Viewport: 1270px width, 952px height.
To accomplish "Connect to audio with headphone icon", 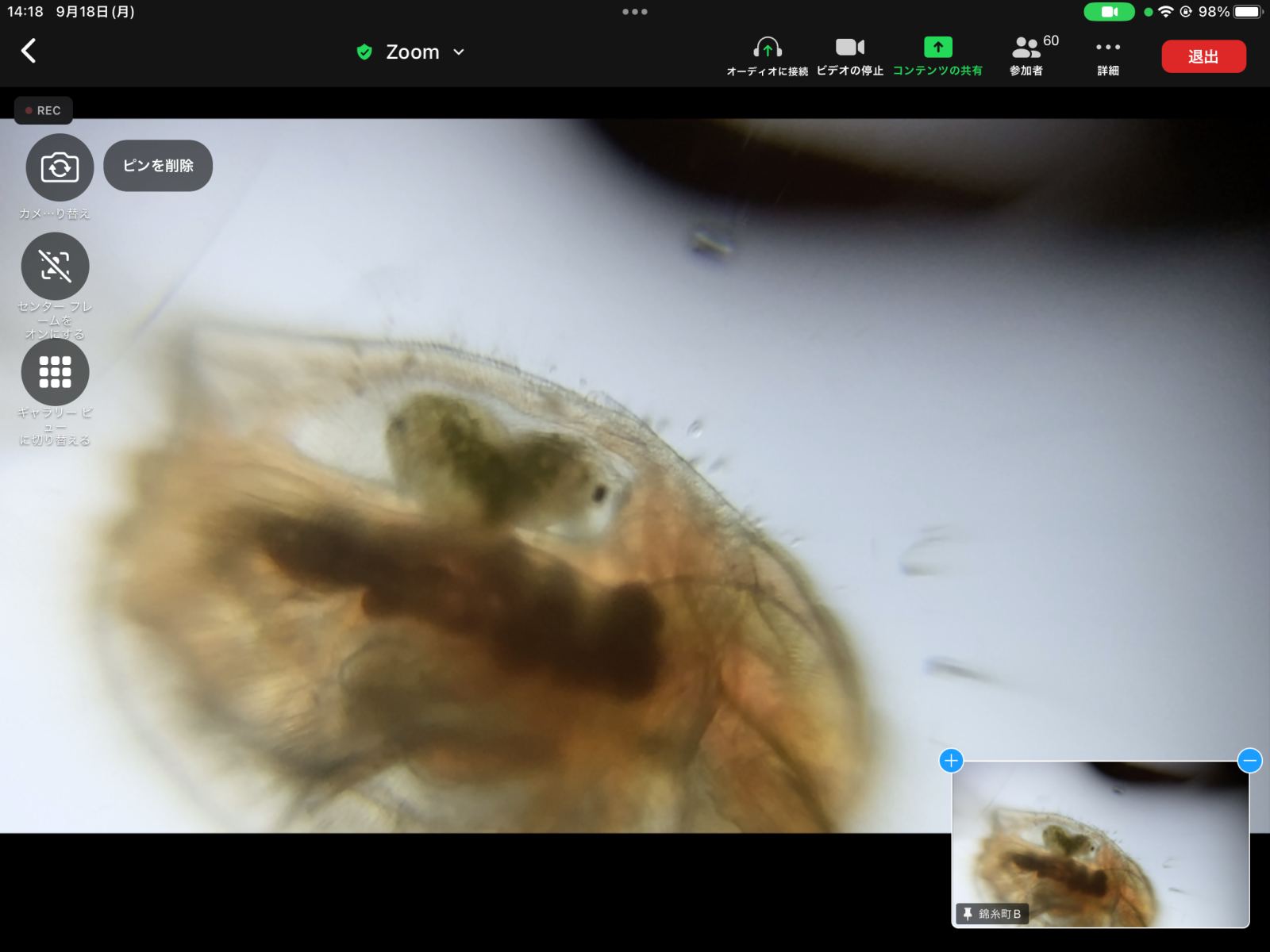I will click(767, 56).
